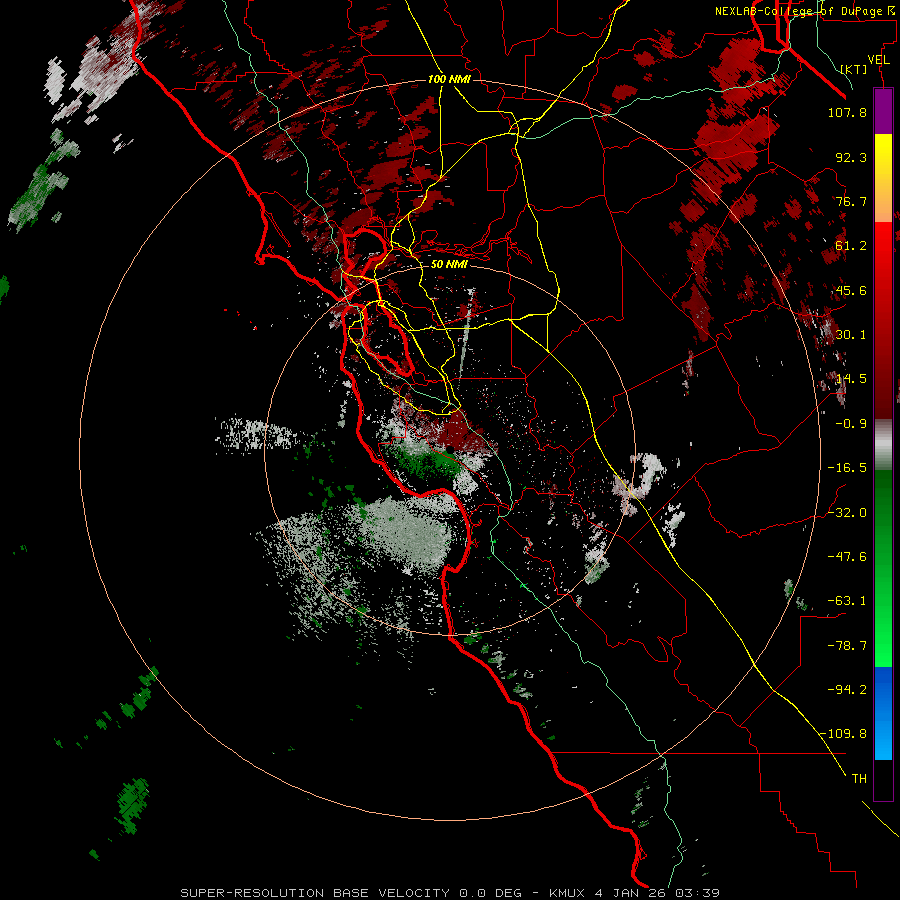Select the 107.8 value on velocity scale

pyautogui.click(x=847, y=112)
